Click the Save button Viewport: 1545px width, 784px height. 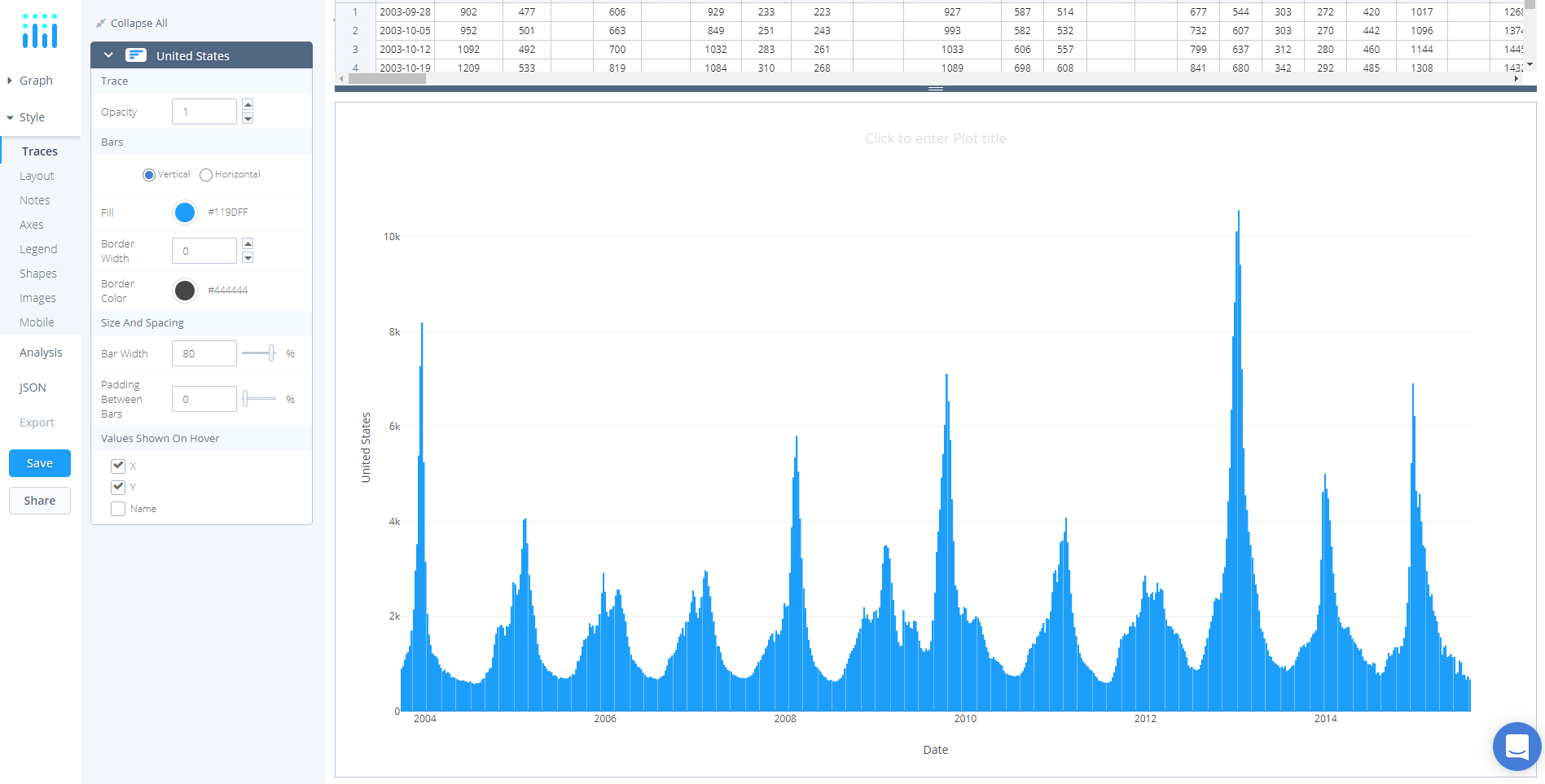click(x=40, y=463)
